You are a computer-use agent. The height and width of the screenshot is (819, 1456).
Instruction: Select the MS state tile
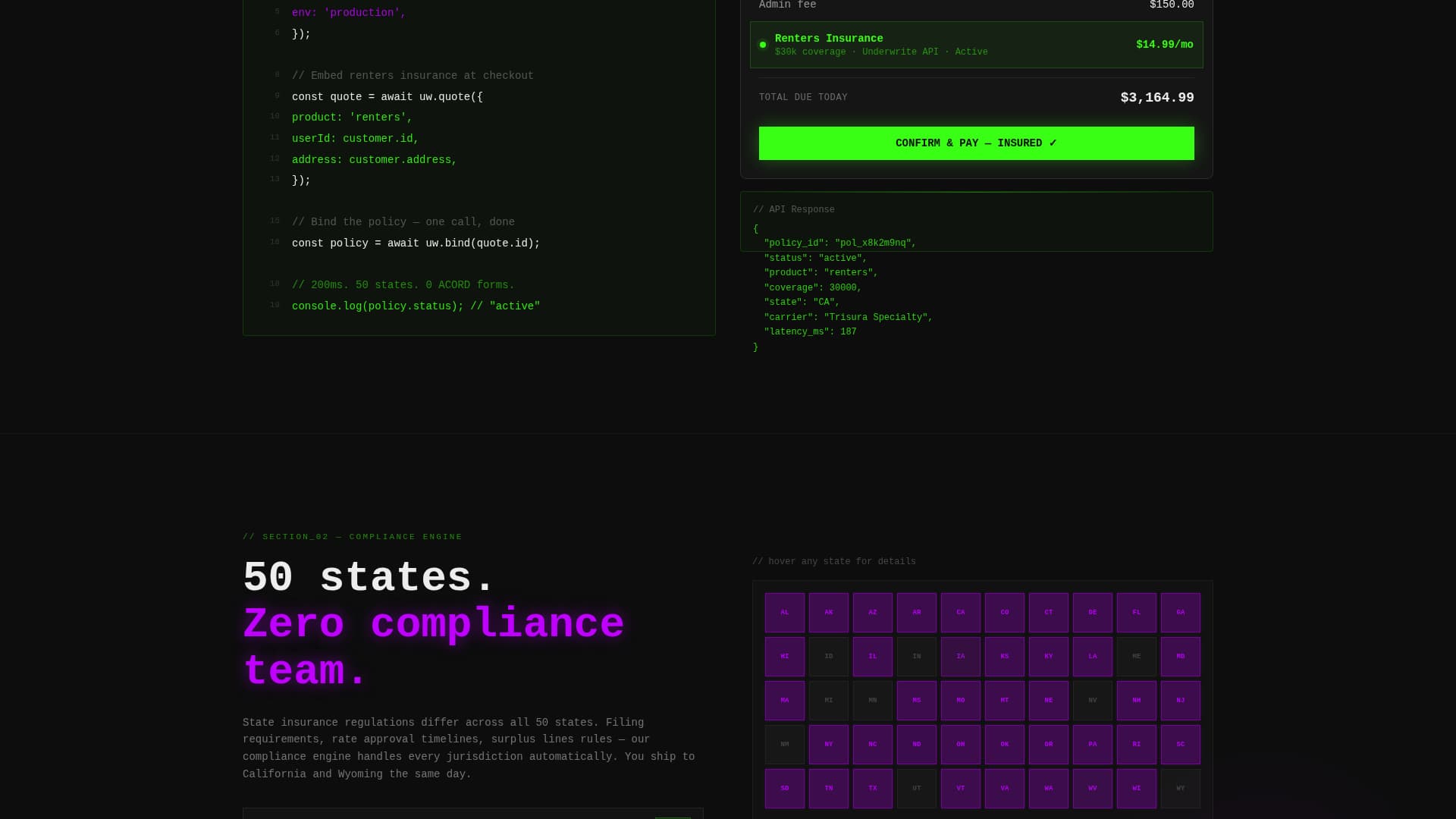(x=917, y=701)
